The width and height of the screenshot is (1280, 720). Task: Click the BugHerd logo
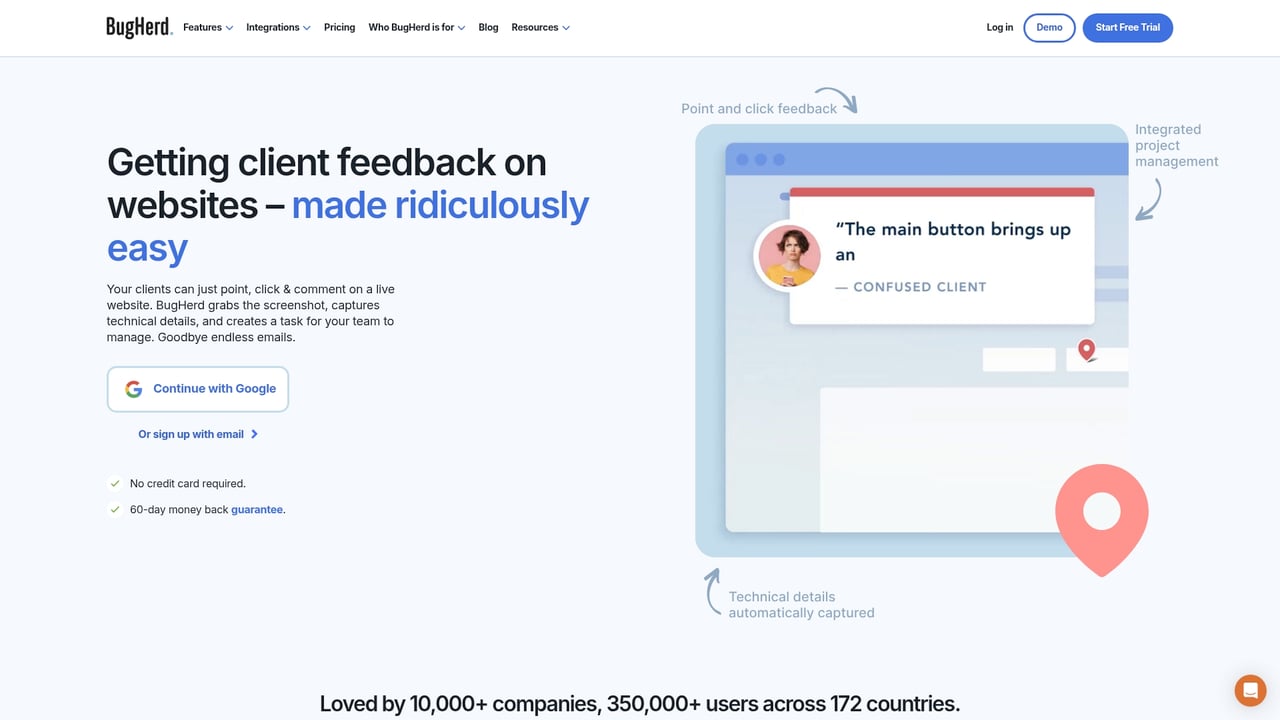(138, 27)
